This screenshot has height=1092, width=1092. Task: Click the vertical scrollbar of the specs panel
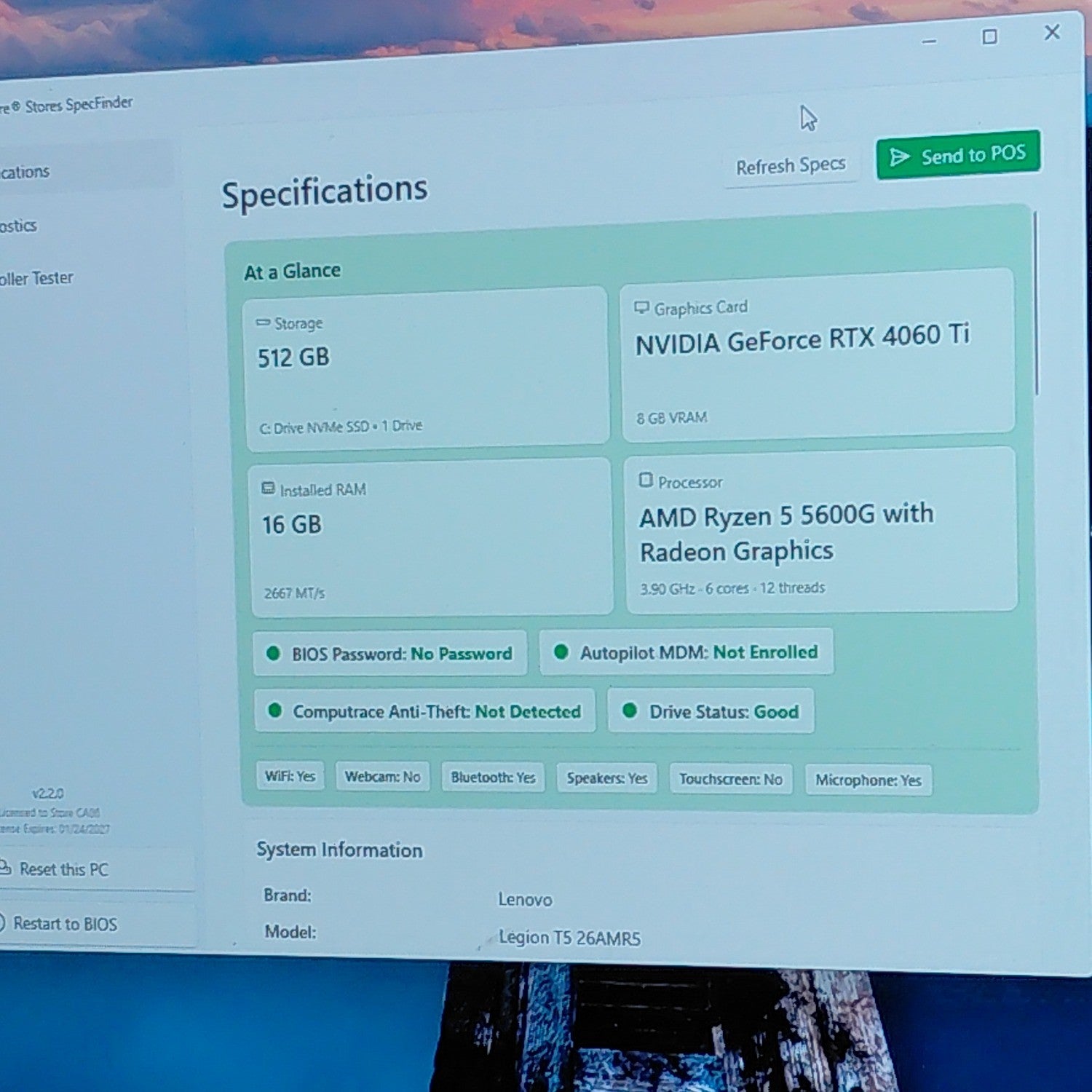tap(1036, 304)
